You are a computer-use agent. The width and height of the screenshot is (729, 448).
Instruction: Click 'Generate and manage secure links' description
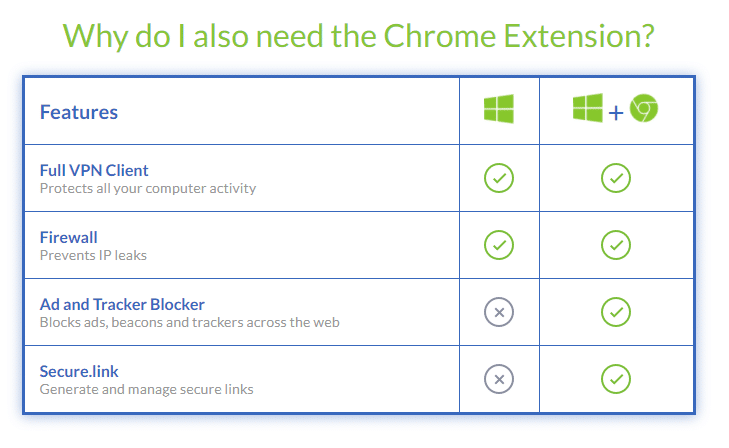pos(146,389)
